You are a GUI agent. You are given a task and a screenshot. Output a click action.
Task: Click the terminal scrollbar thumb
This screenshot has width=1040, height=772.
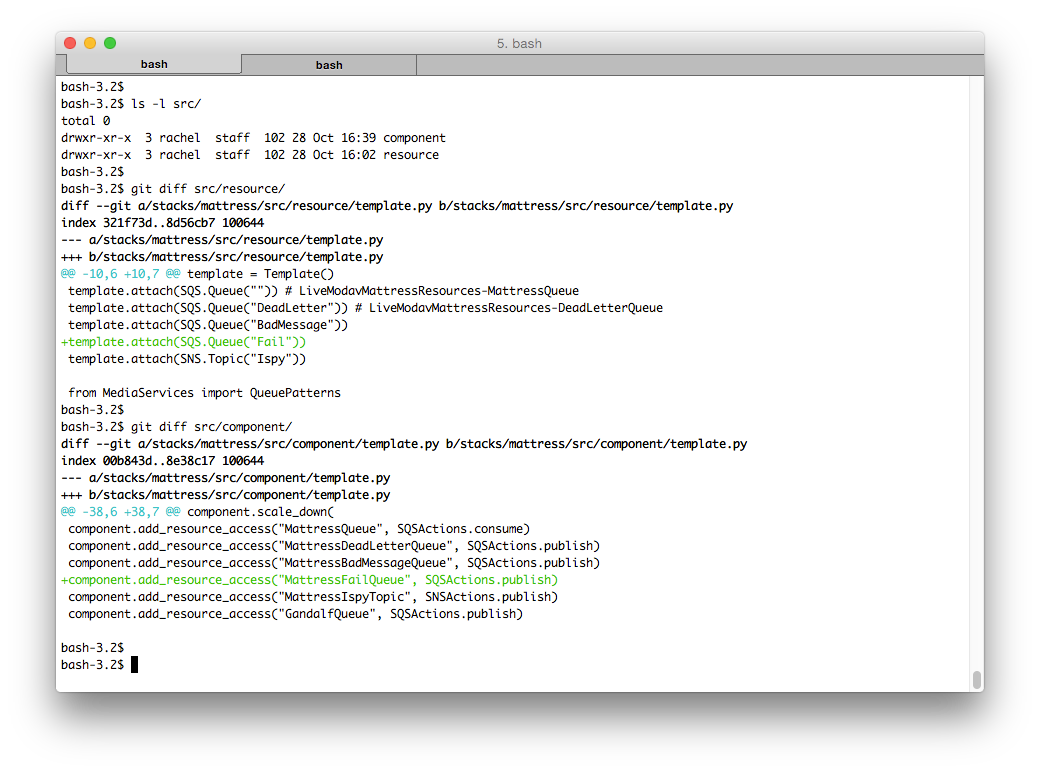coord(976,680)
